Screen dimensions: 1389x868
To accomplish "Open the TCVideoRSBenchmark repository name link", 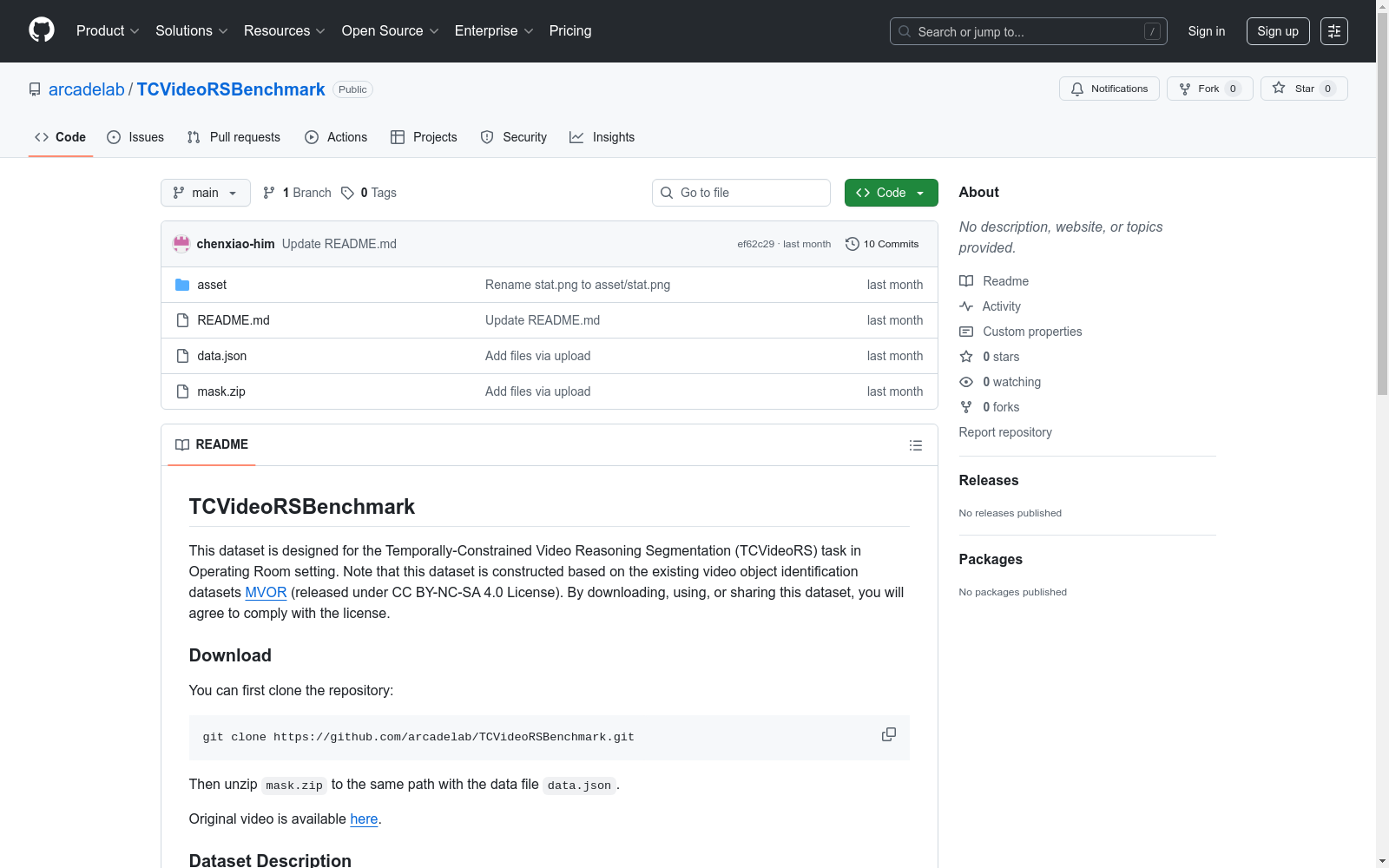I will (x=231, y=89).
